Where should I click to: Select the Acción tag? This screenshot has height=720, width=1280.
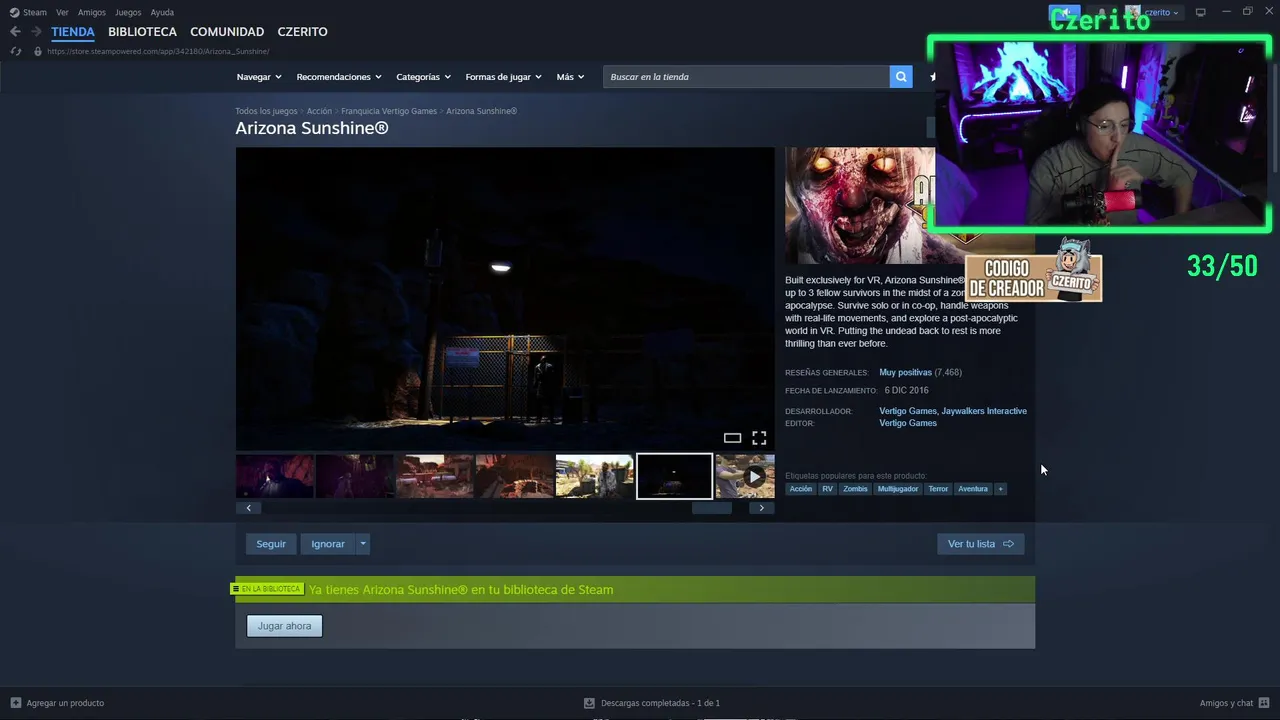pos(801,489)
